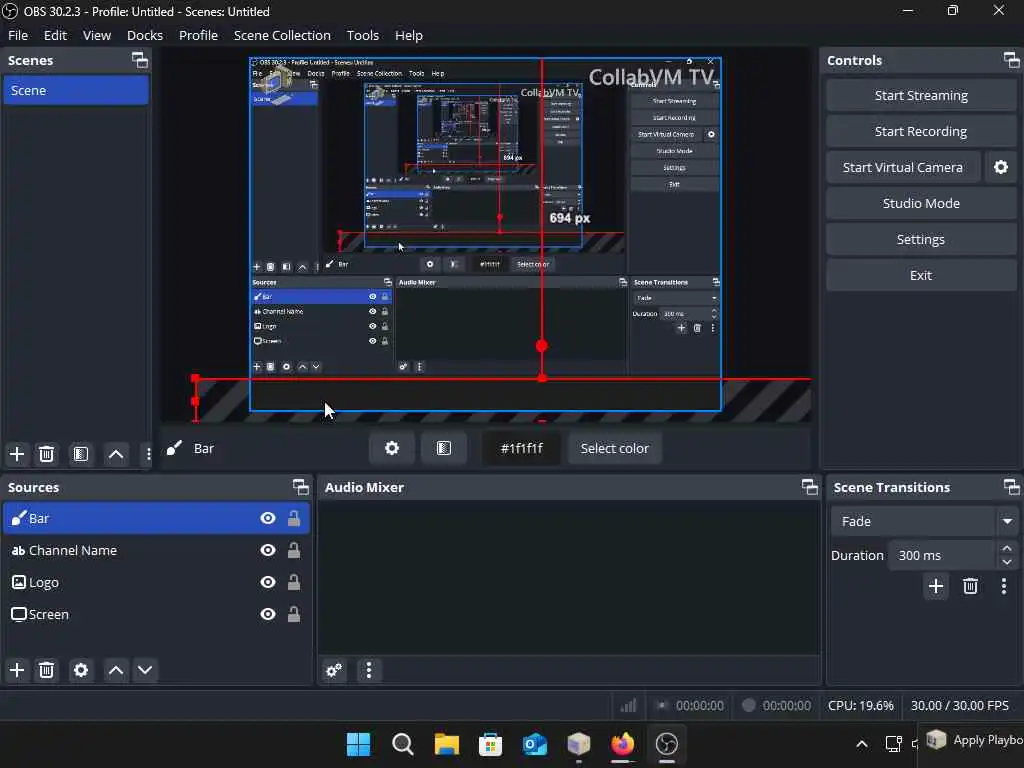Screen dimensions: 1024x768
Task: Click Select color for Bar source
Action: click(x=615, y=448)
